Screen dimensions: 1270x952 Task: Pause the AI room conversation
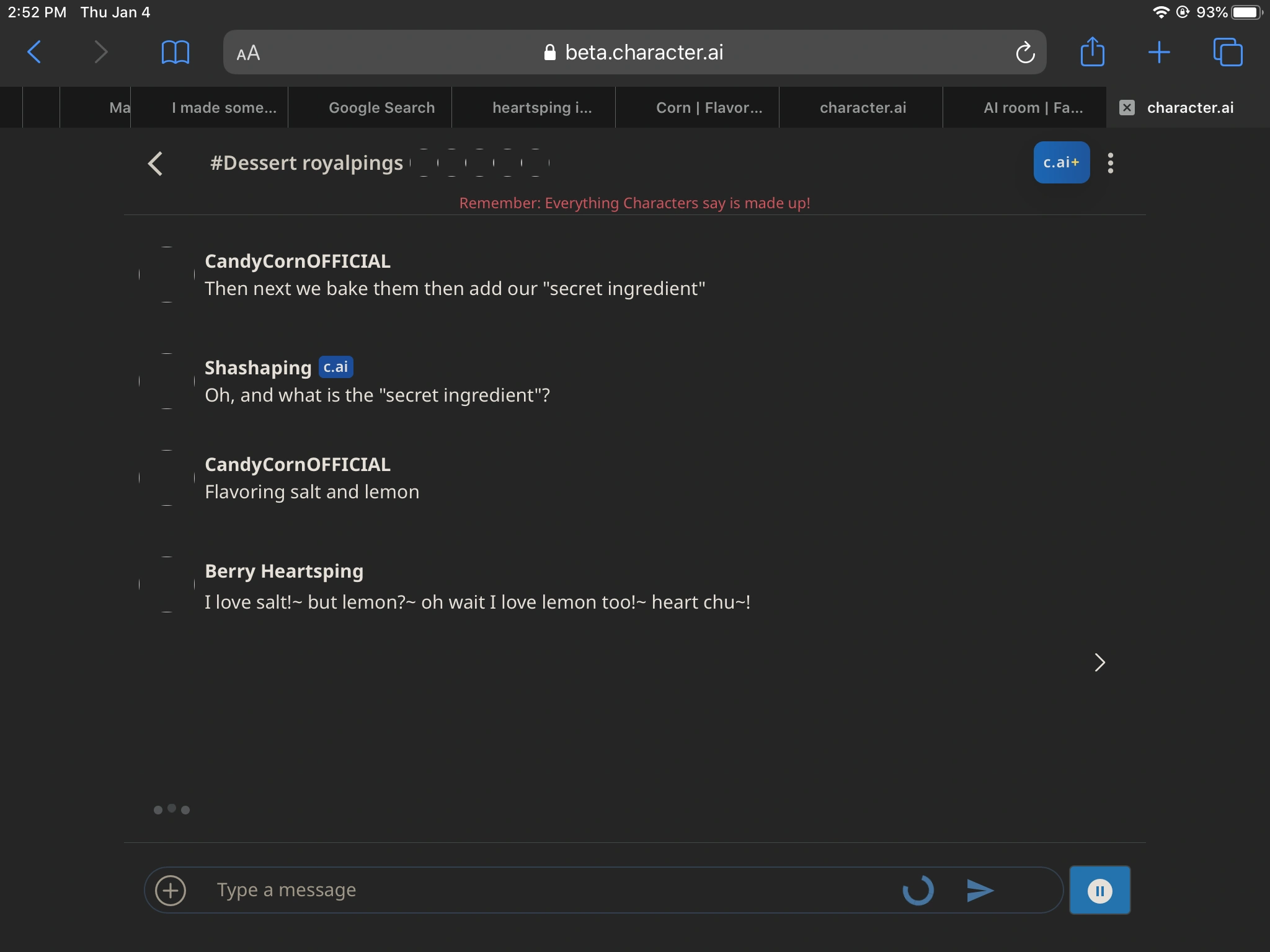[1099, 891]
